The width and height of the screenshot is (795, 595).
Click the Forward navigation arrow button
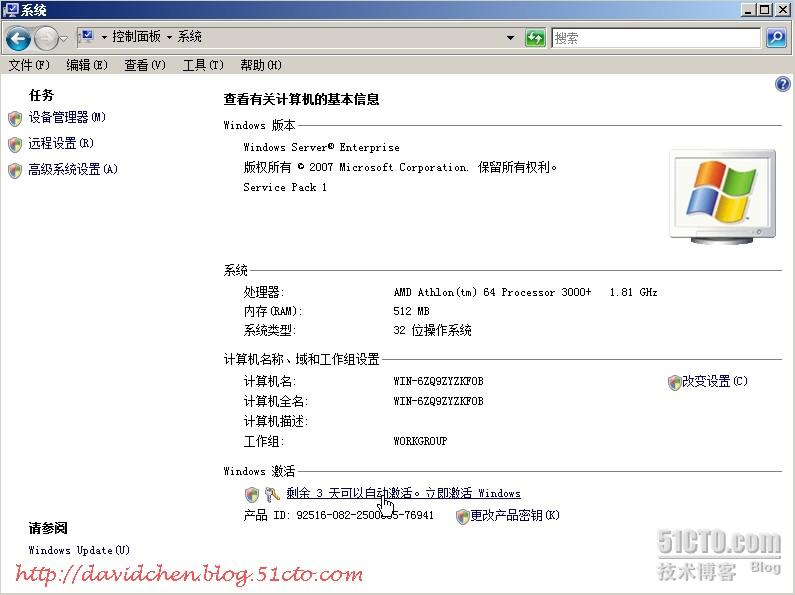point(46,38)
